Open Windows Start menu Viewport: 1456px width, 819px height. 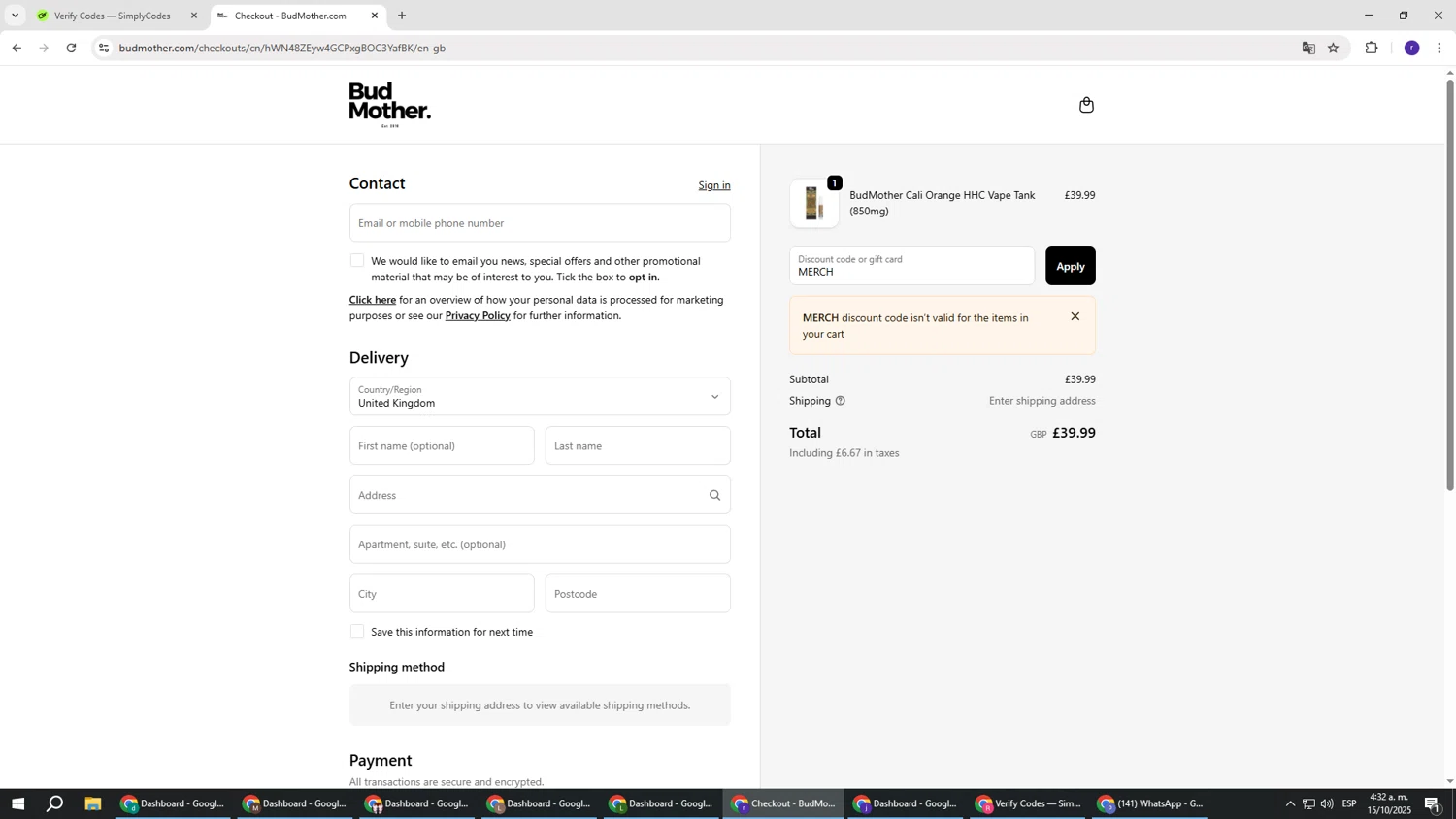[17, 803]
